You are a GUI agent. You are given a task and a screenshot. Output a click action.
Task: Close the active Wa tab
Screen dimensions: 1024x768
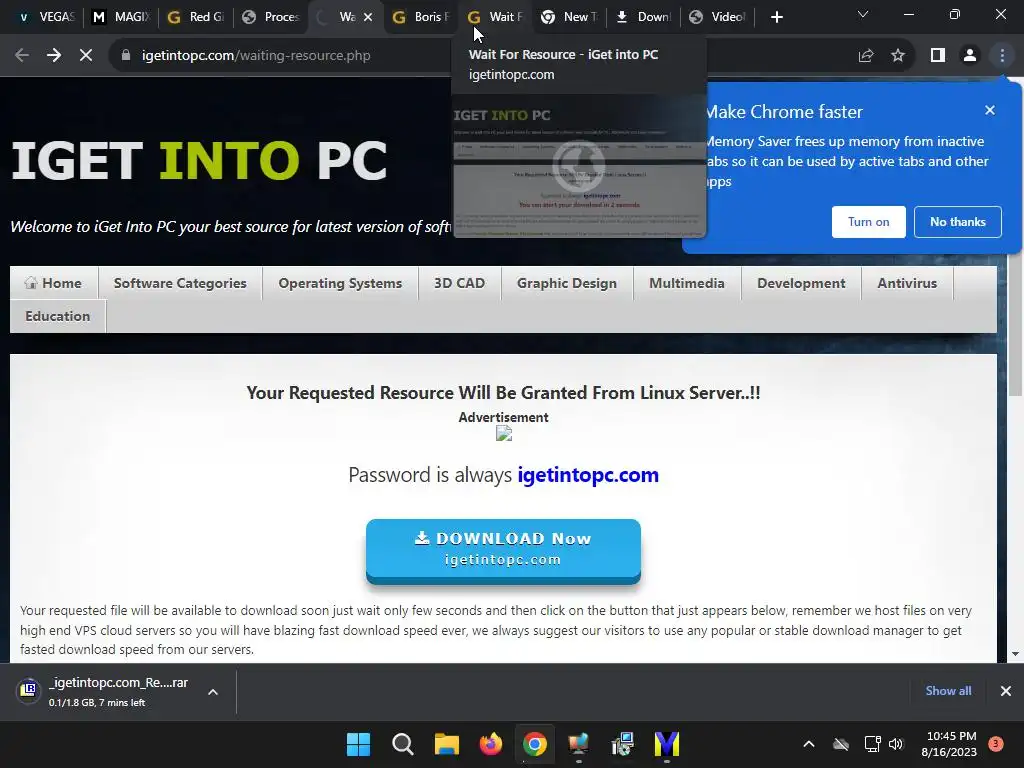(x=368, y=17)
